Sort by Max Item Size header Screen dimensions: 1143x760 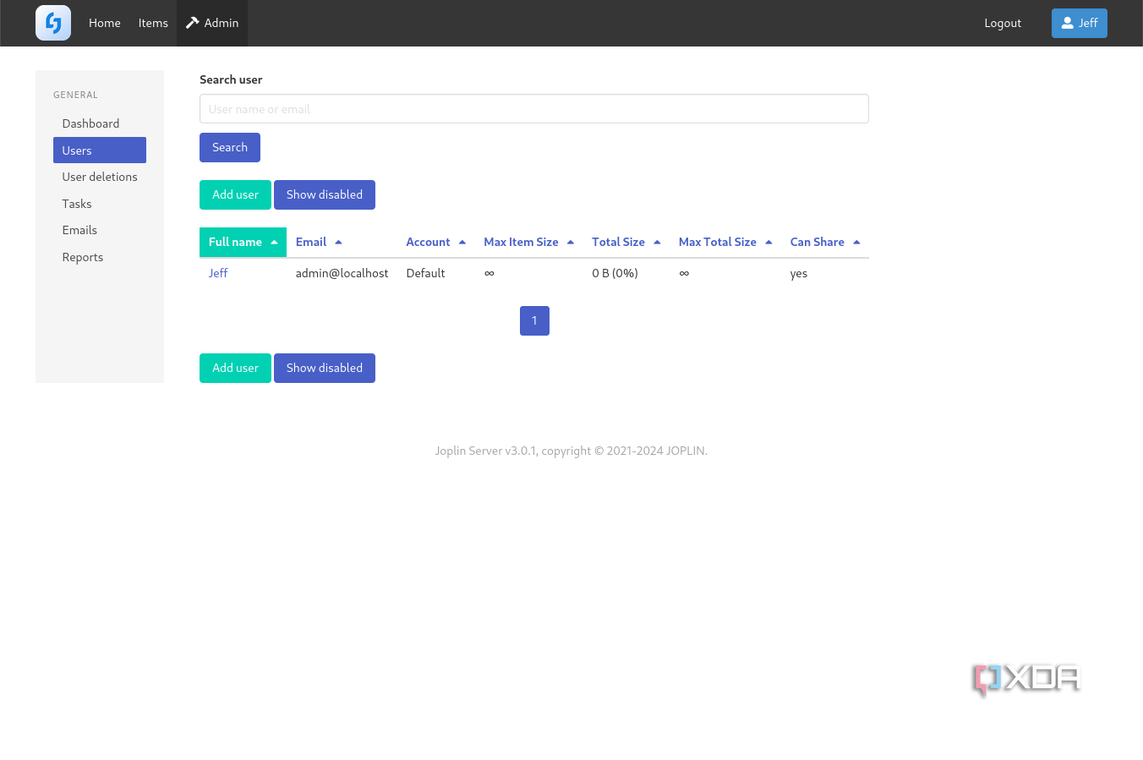[521, 242]
